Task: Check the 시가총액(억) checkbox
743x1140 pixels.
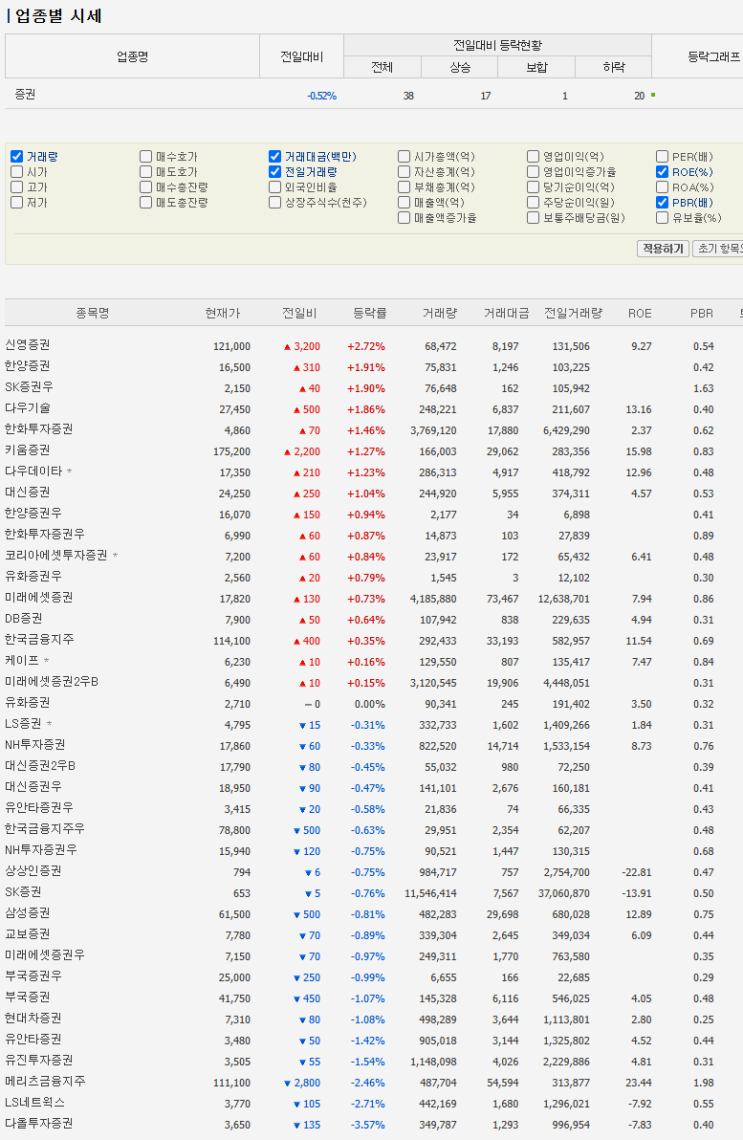Action: point(404,156)
